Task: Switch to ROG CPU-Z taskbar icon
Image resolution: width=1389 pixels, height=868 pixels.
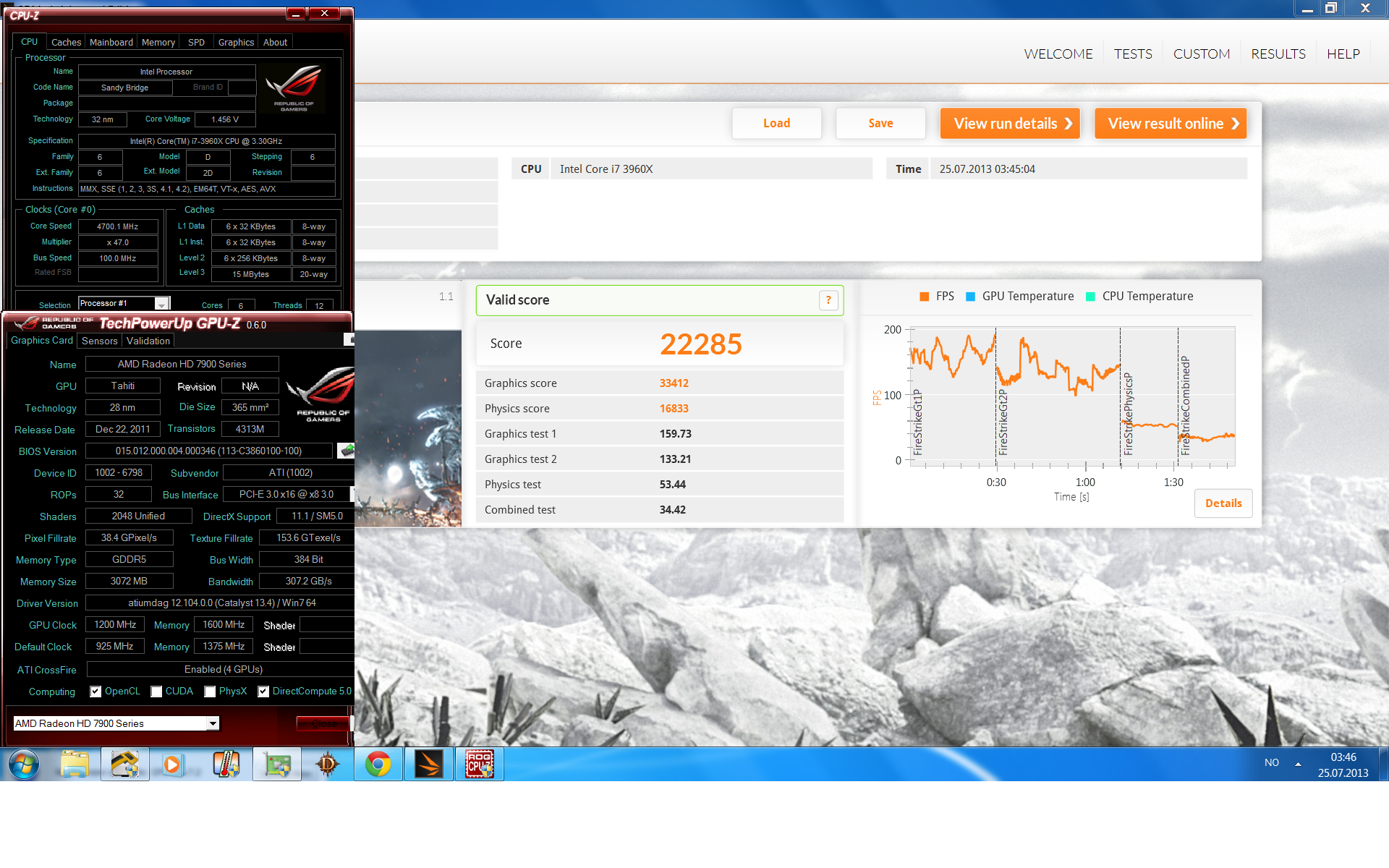Action: click(479, 764)
